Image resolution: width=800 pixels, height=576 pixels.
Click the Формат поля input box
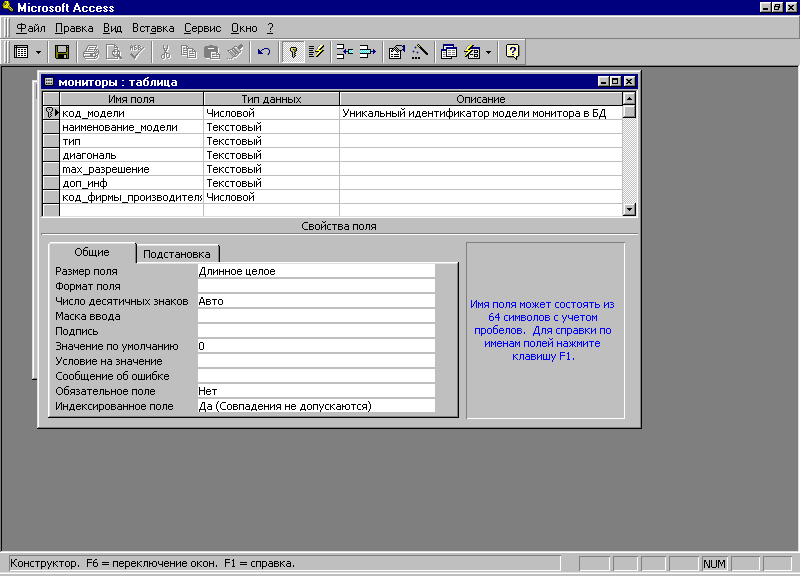pos(316,286)
